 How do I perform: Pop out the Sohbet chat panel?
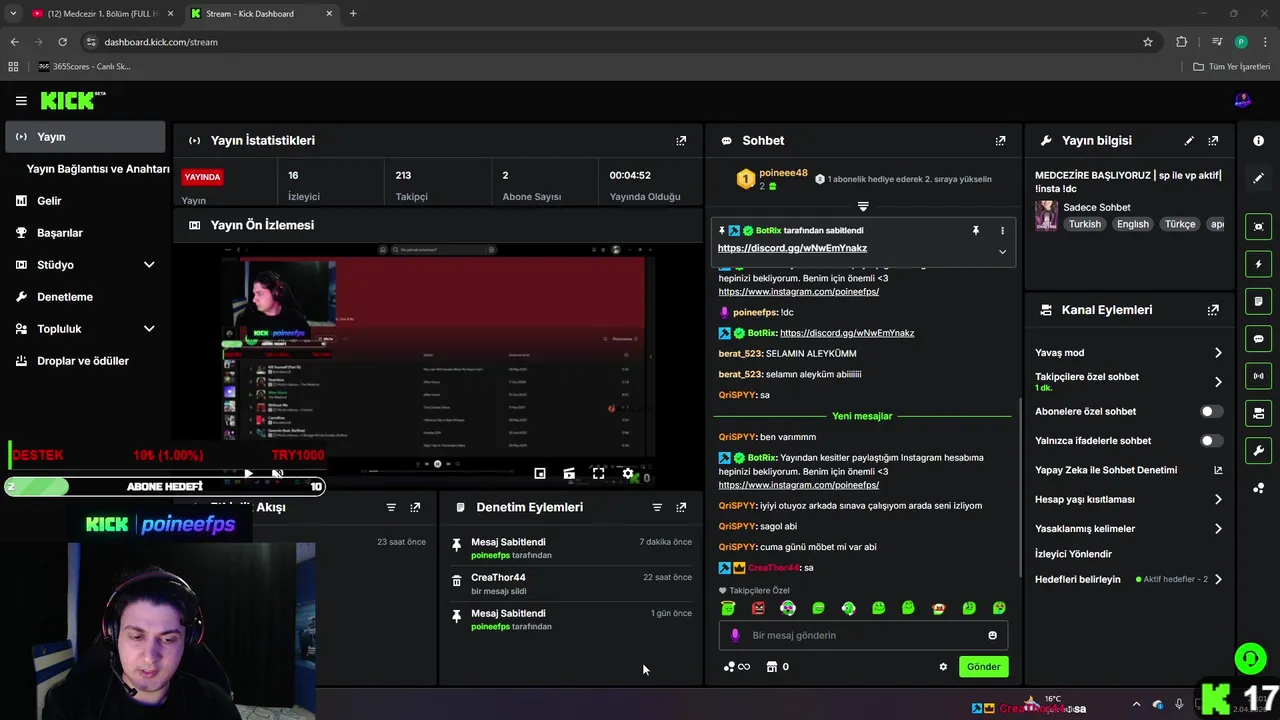(x=1000, y=141)
